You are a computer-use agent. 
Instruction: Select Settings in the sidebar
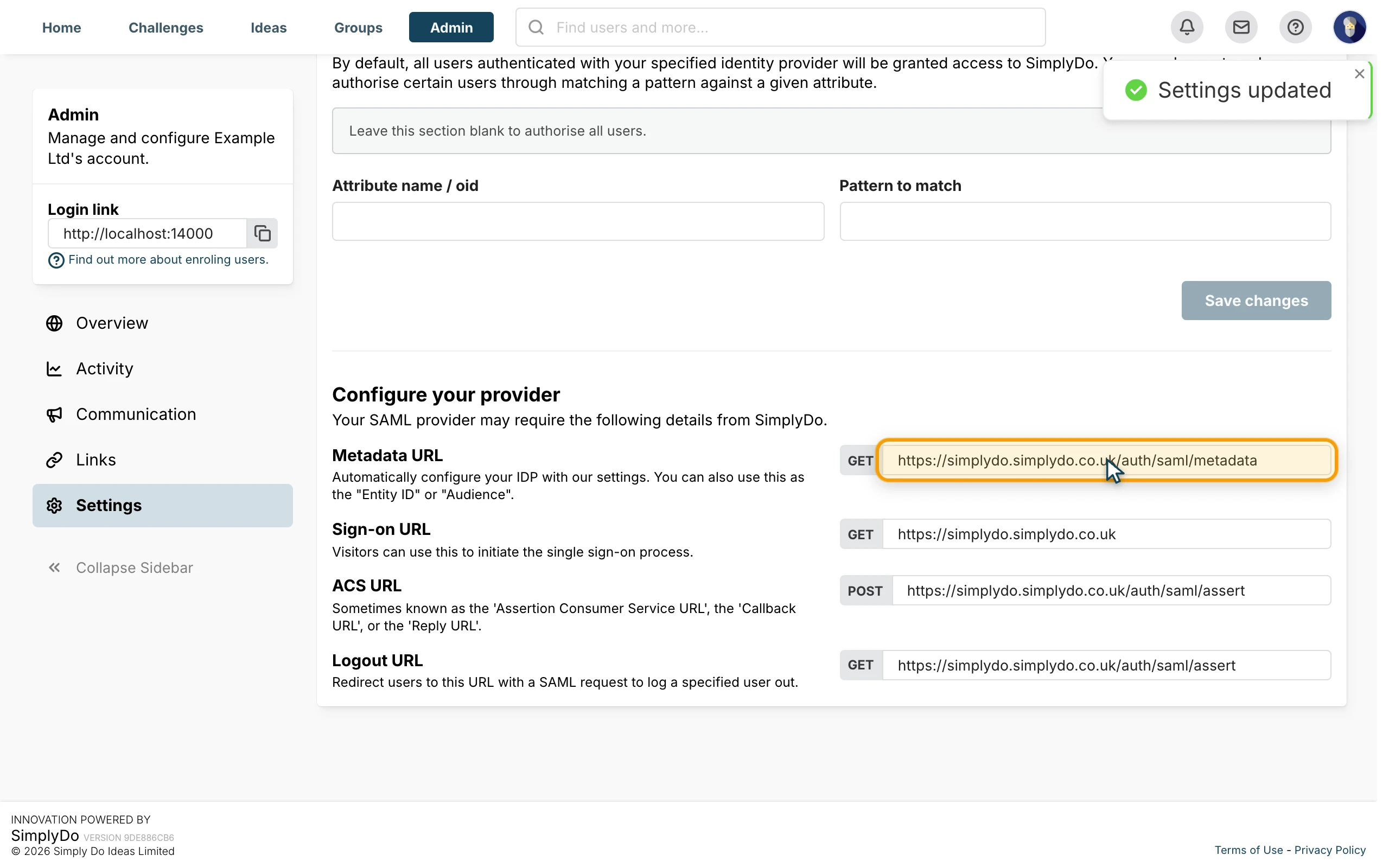pos(162,505)
